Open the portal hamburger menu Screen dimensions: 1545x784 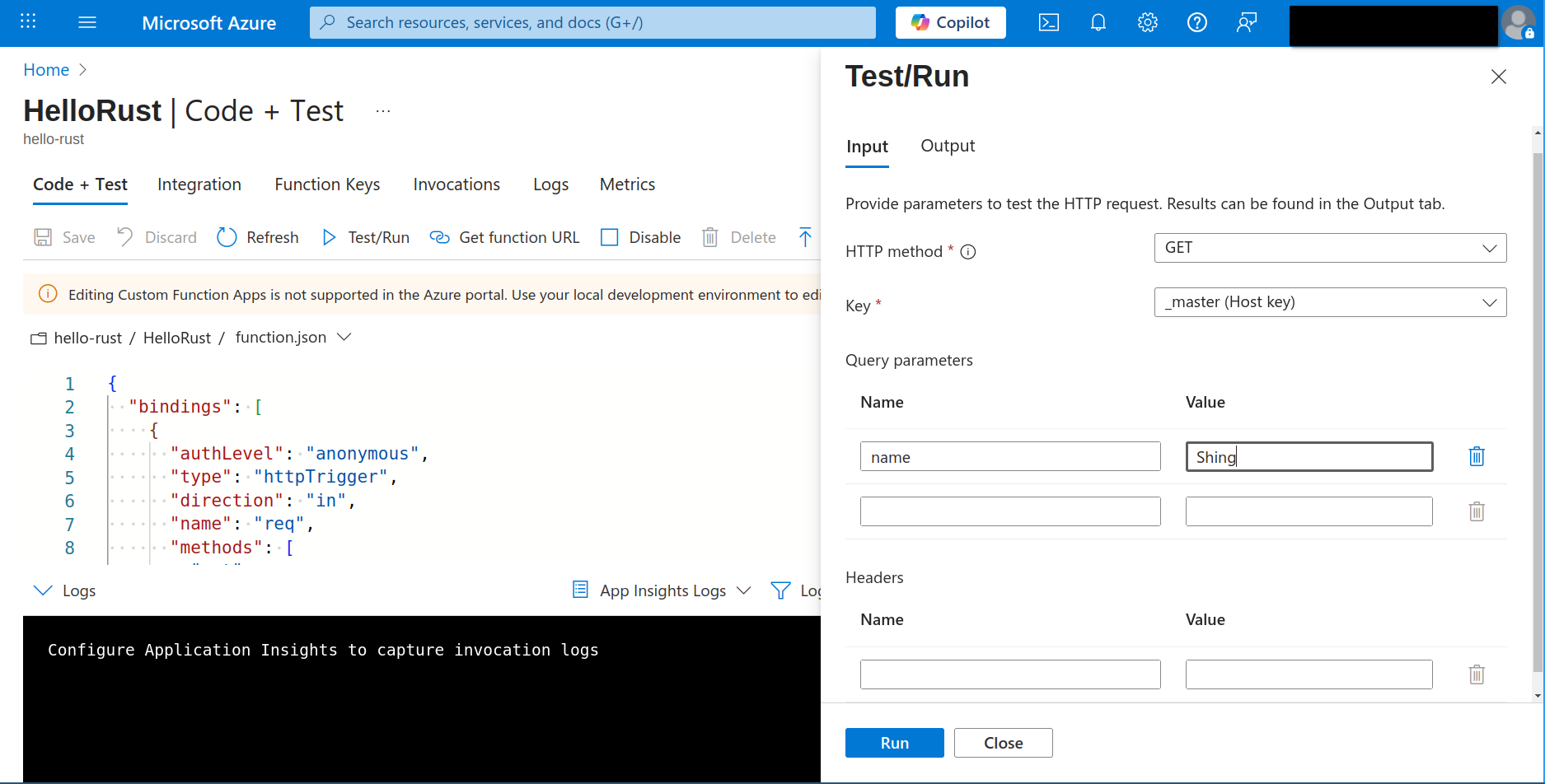coord(87,22)
